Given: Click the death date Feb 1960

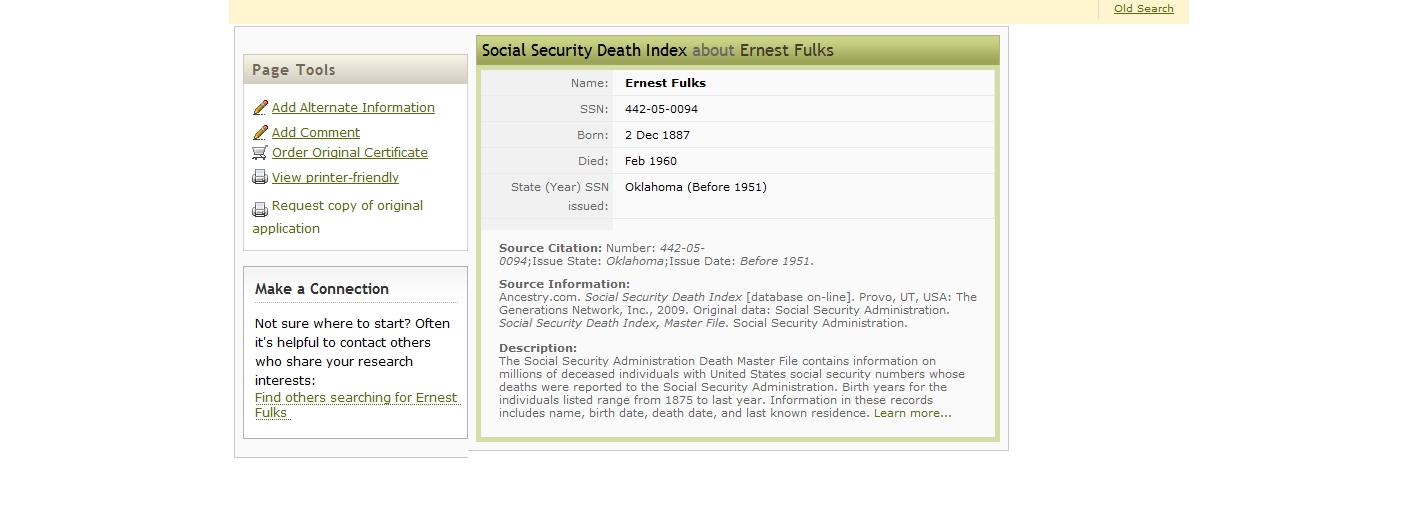Looking at the screenshot, I should [650, 161].
